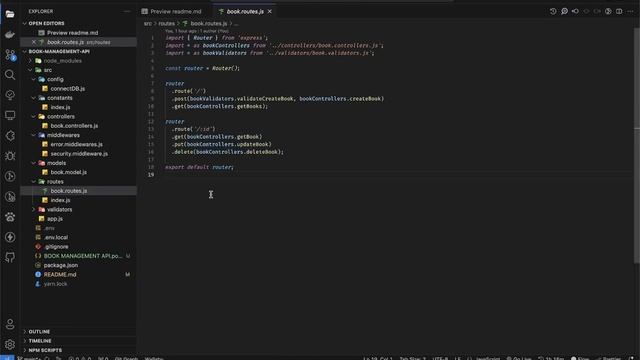Screen dimensions: 640x360
Task: Click the src breadcrumb segment
Action: point(147,24)
